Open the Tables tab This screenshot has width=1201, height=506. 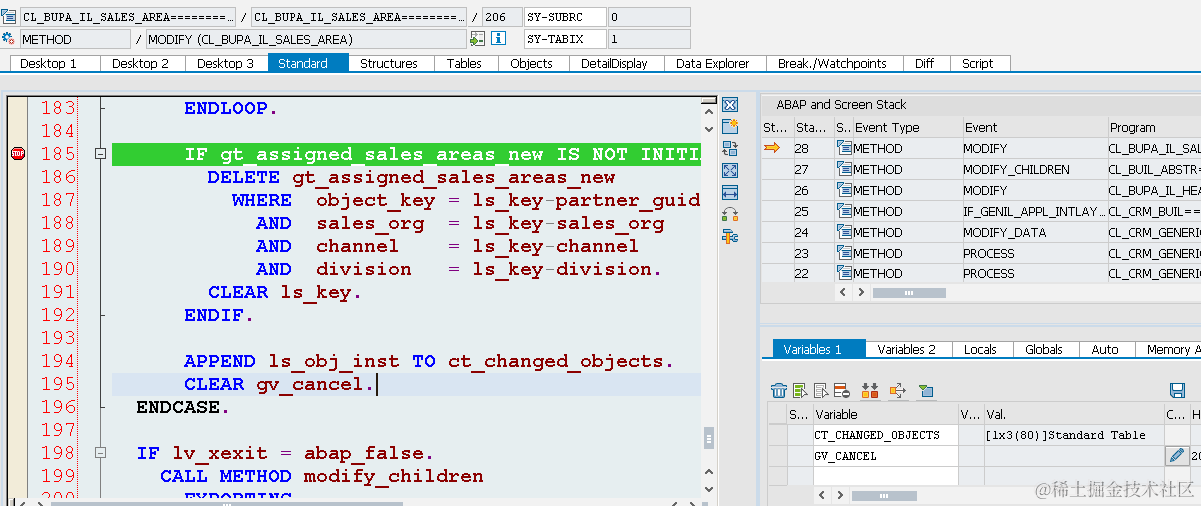point(464,63)
